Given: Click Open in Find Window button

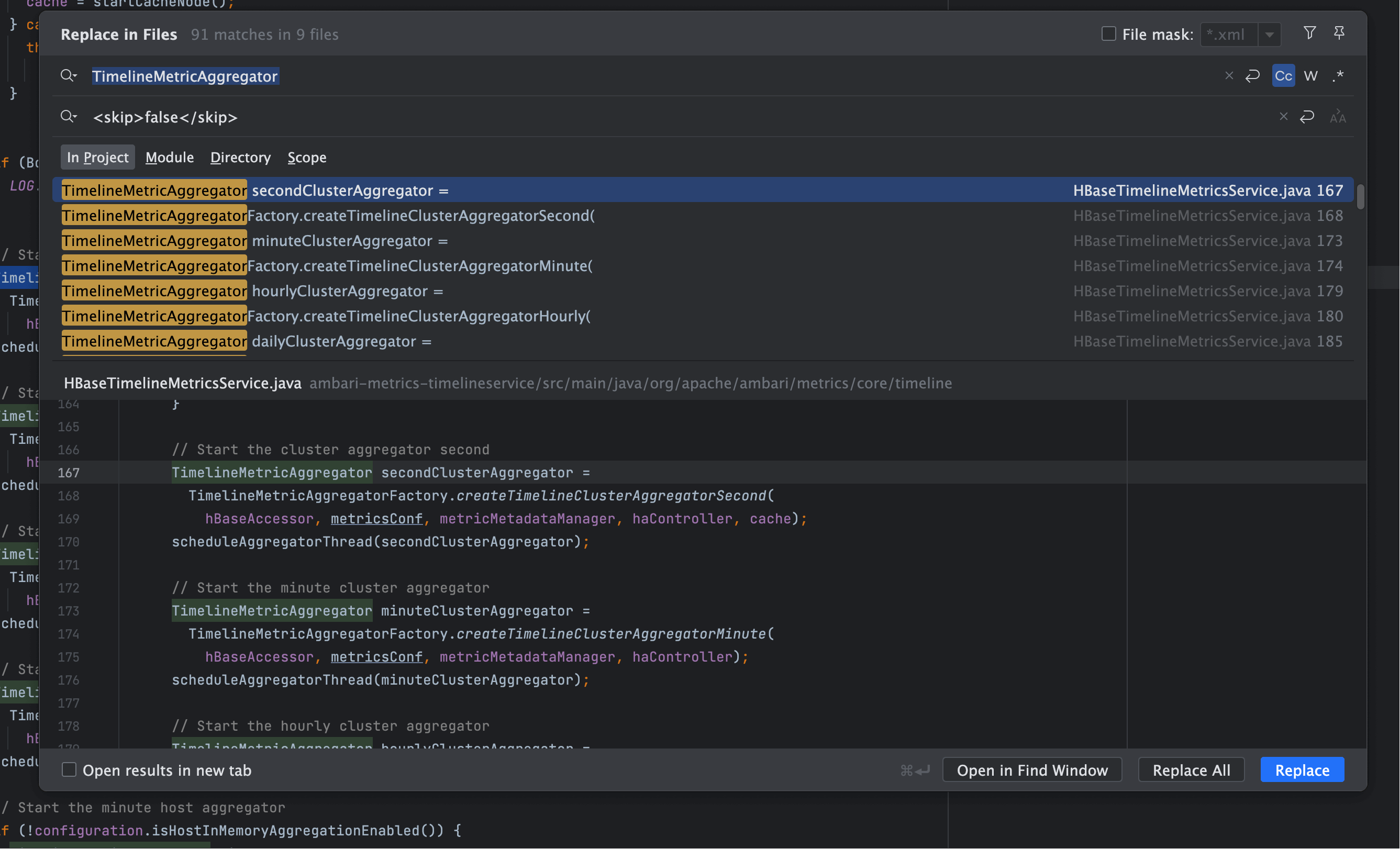Looking at the screenshot, I should 1032,770.
